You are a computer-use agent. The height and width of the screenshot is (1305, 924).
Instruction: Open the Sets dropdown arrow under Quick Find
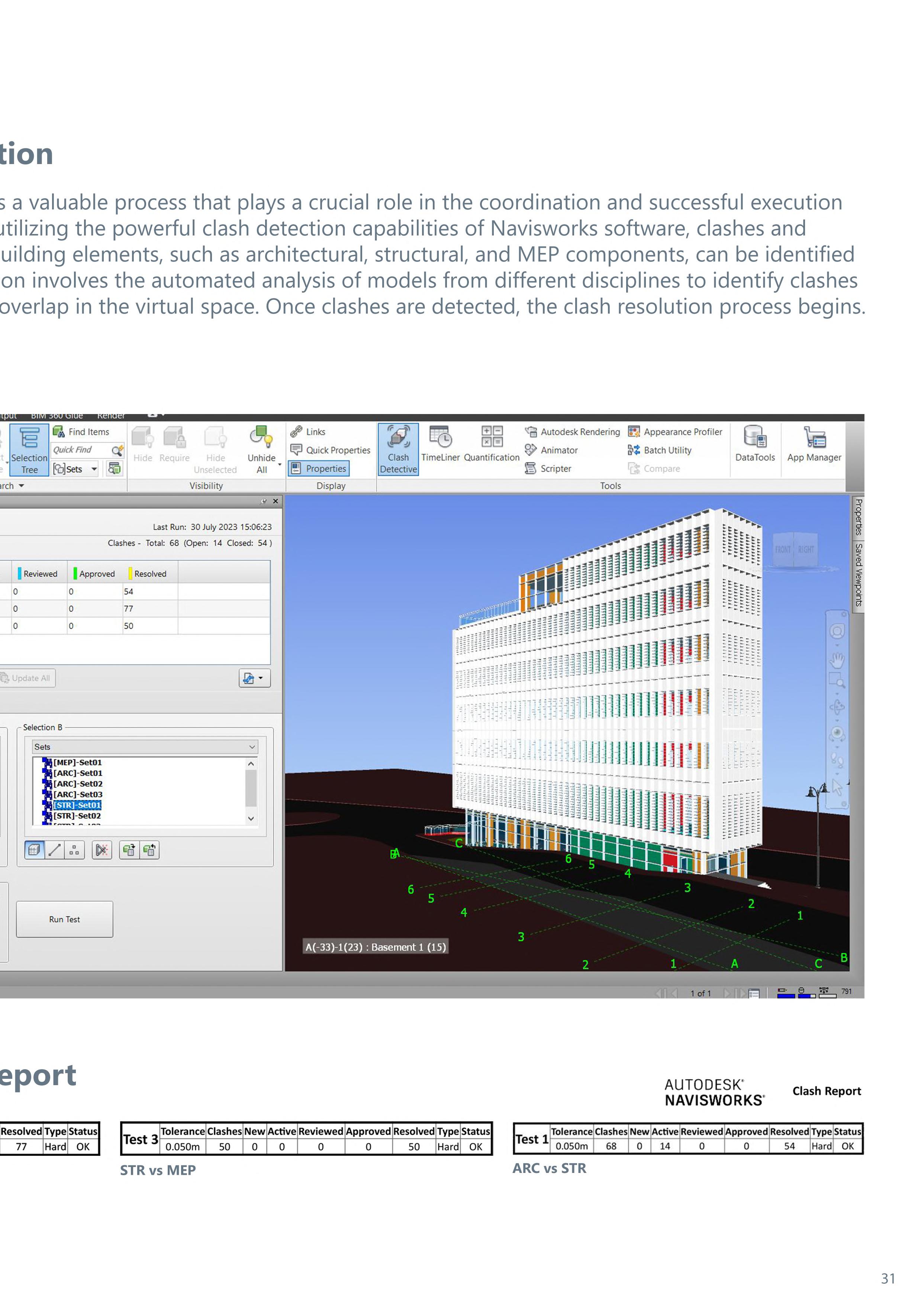pyautogui.click(x=94, y=469)
